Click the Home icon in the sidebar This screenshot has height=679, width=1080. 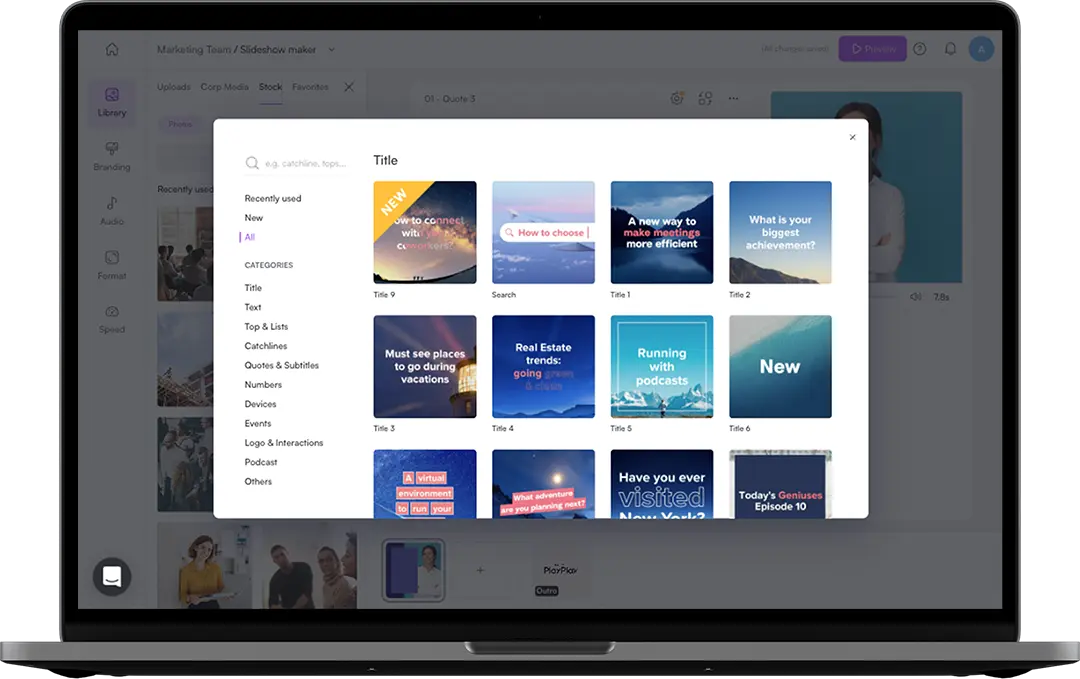pyautogui.click(x=111, y=48)
